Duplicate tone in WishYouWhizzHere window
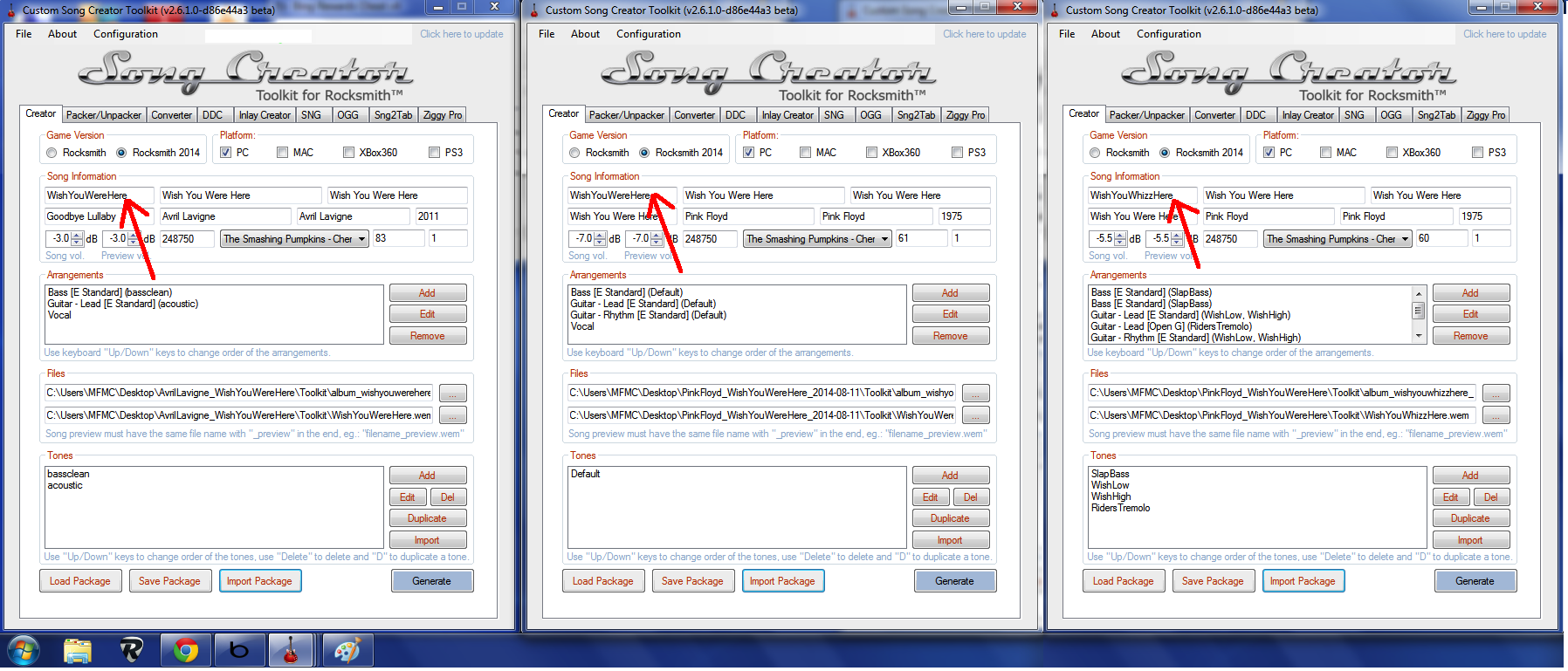 [x=1470, y=518]
